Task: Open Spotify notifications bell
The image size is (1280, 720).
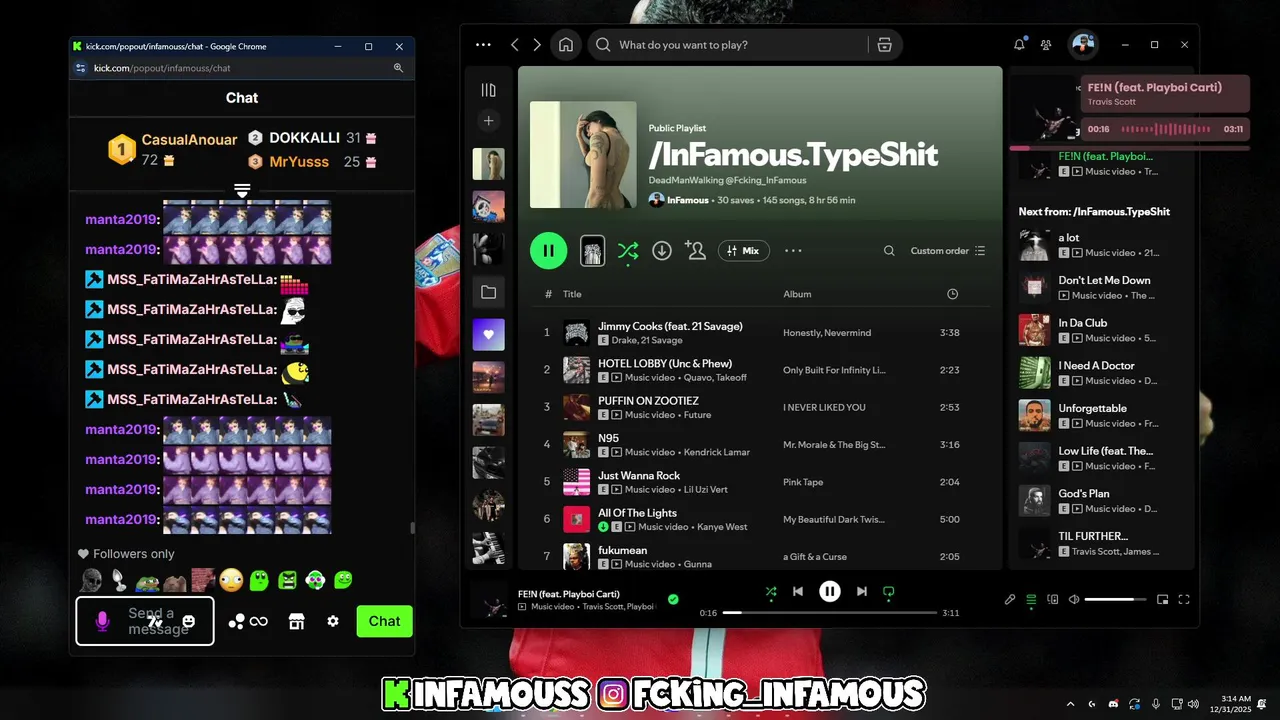Action: coord(1019,45)
